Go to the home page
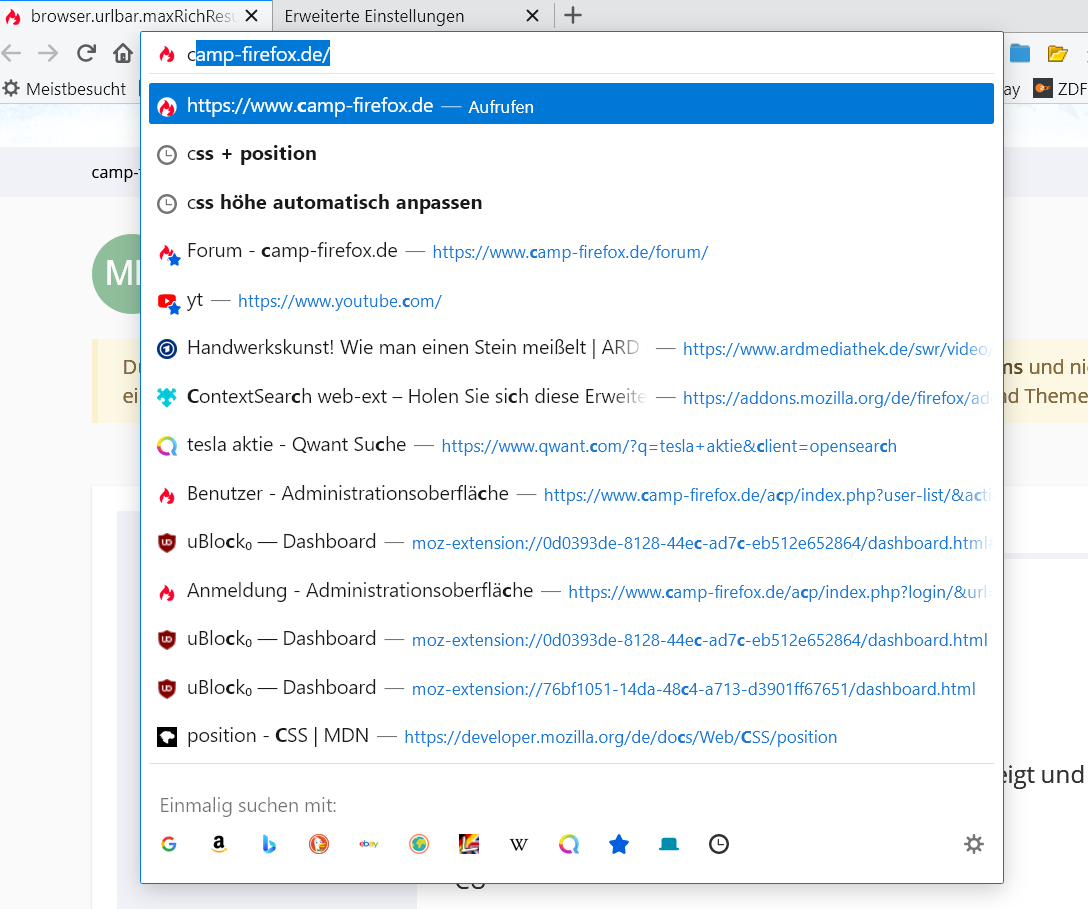This screenshot has width=1088, height=909. (122, 54)
